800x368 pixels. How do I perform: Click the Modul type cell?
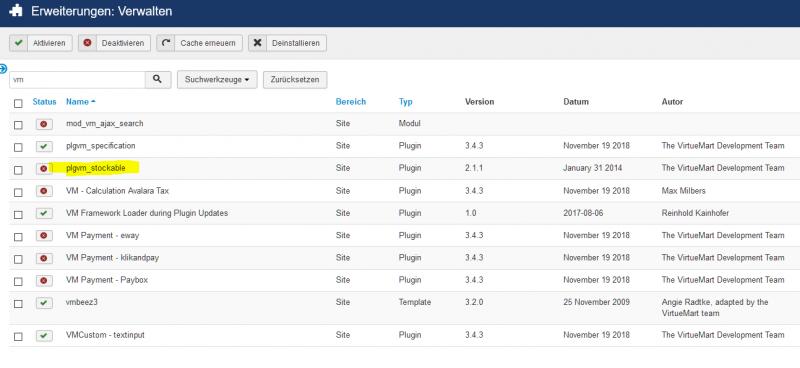tap(409, 124)
